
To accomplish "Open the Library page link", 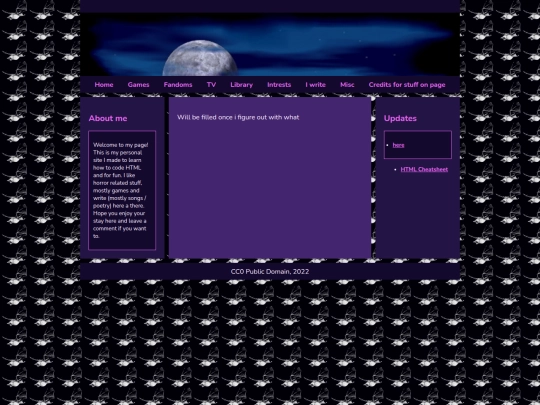I will (x=241, y=85).
